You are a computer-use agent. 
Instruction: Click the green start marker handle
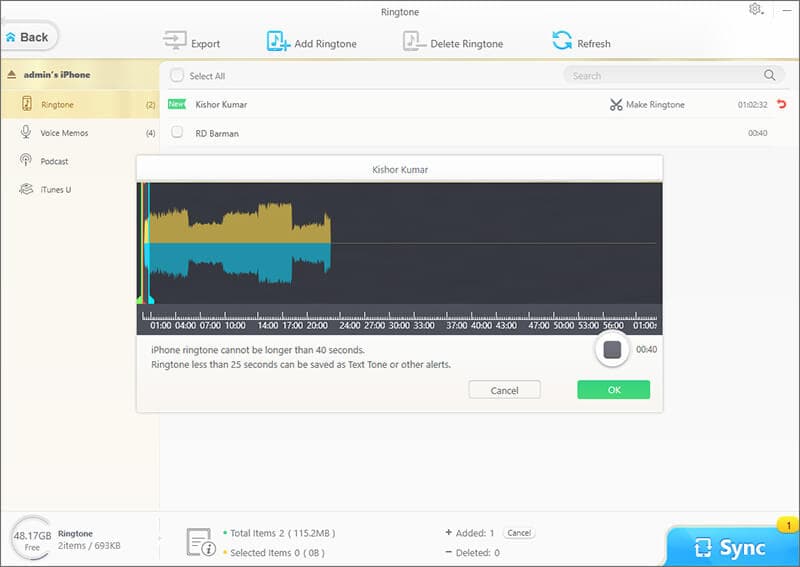(x=140, y=299)
